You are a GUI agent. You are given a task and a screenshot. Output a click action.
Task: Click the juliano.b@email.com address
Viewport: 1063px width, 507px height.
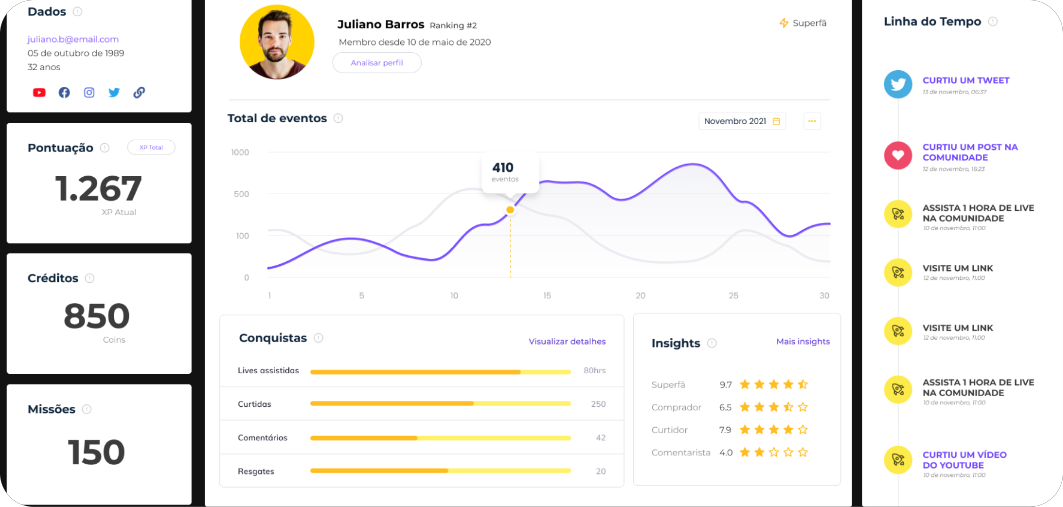[x=73, y=39]
